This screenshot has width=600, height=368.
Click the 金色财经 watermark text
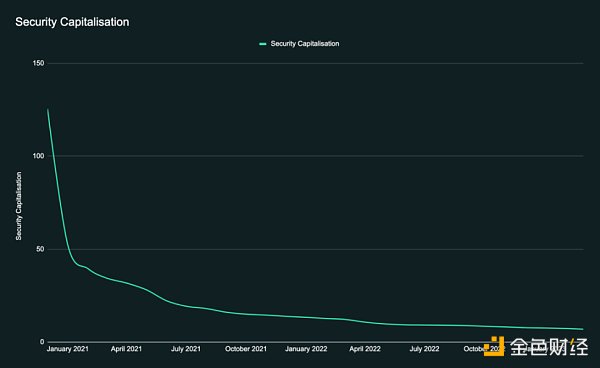(549, 347)
